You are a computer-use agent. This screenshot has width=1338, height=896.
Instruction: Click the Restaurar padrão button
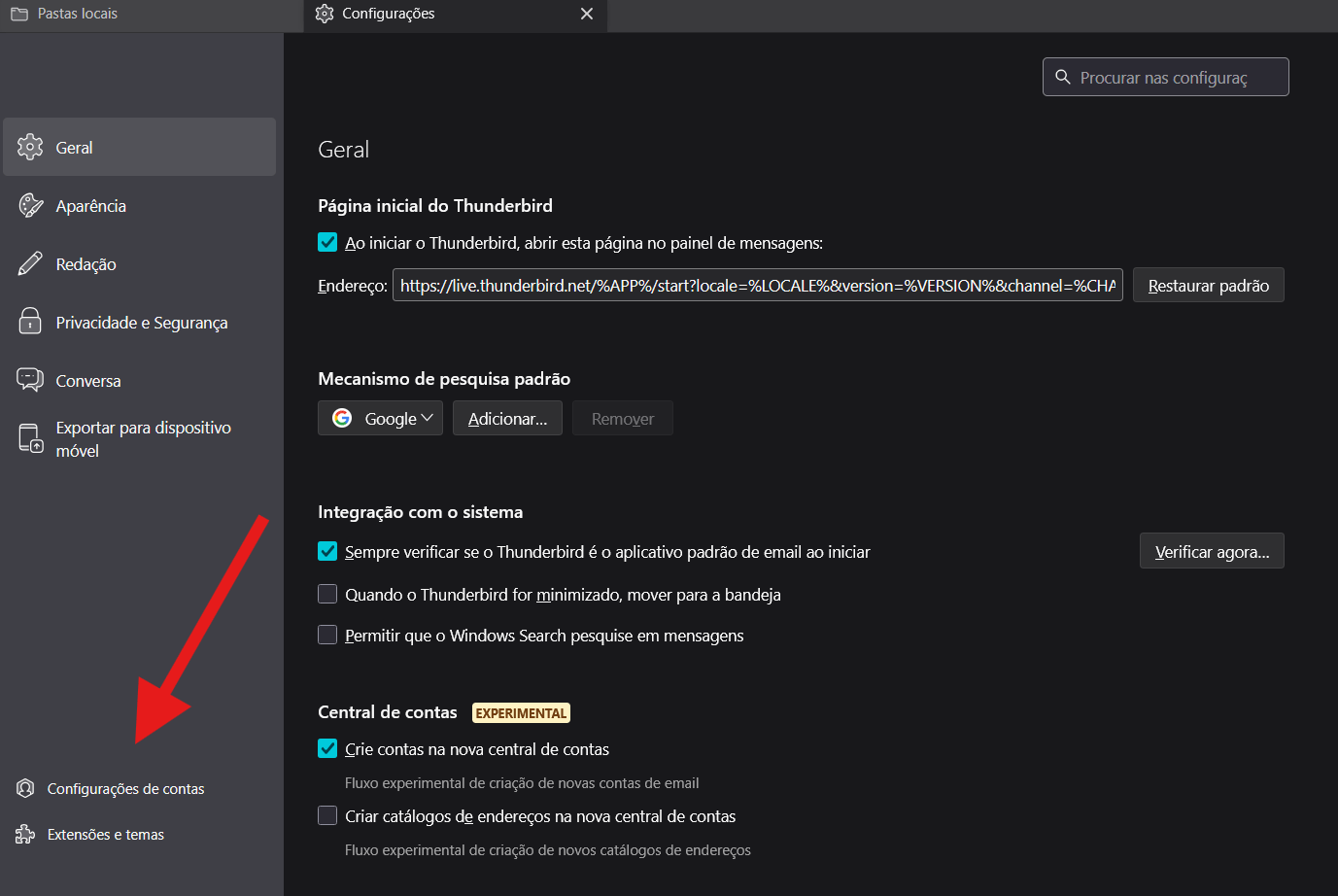pos(1208,285)
